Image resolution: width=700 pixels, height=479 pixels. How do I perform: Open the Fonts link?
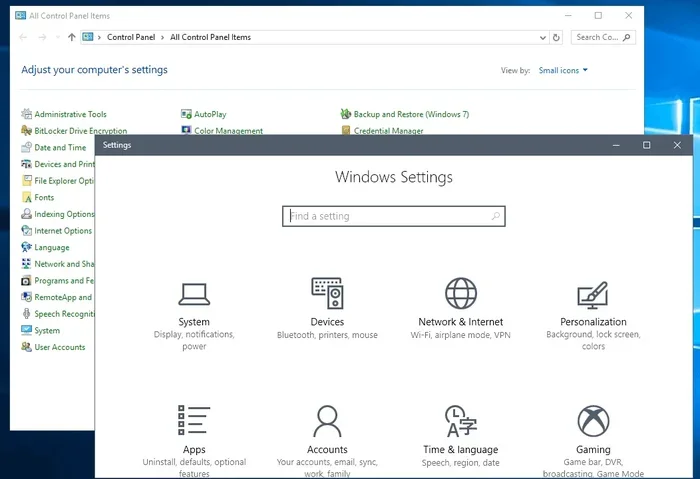click(44, 197)
